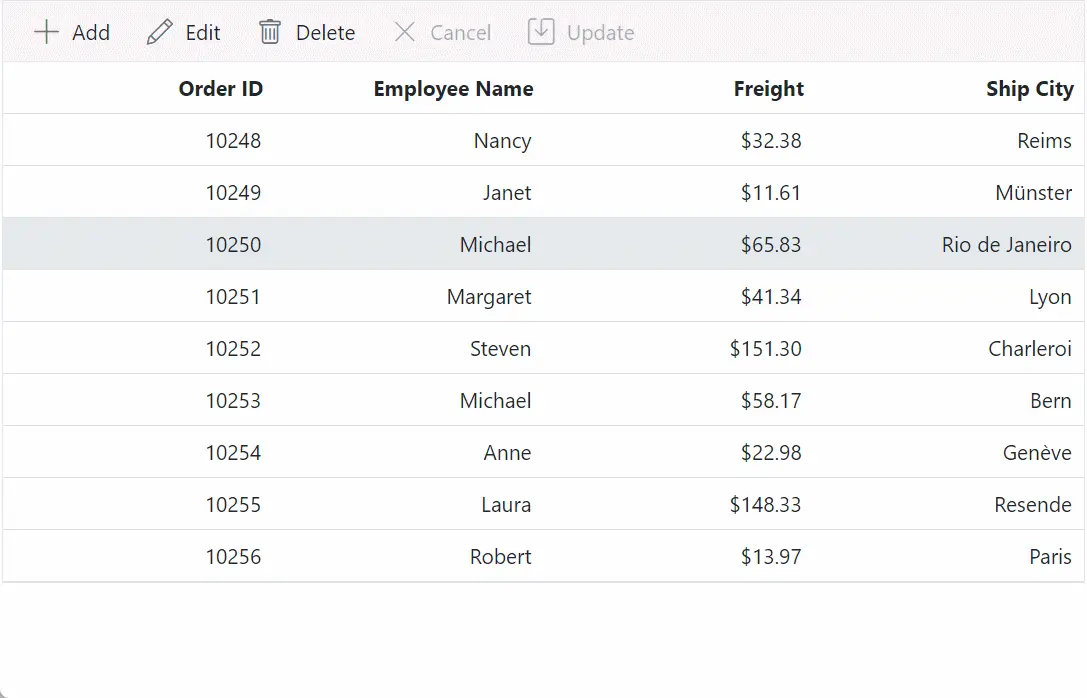Sort the grid by Order ID column

[x=220, y=88]
